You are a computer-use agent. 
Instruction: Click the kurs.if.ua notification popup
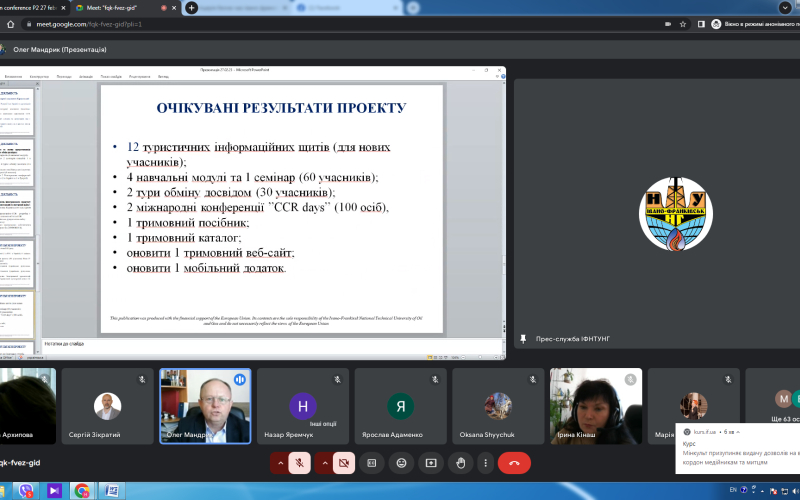click(x=738, y=448)
